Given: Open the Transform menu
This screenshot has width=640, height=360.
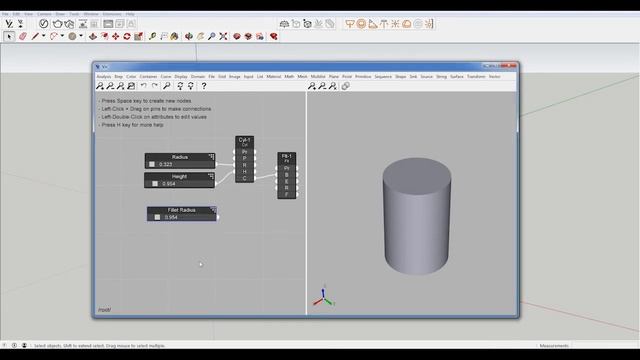Looking at the screenshot, I should tap(476, 77).
